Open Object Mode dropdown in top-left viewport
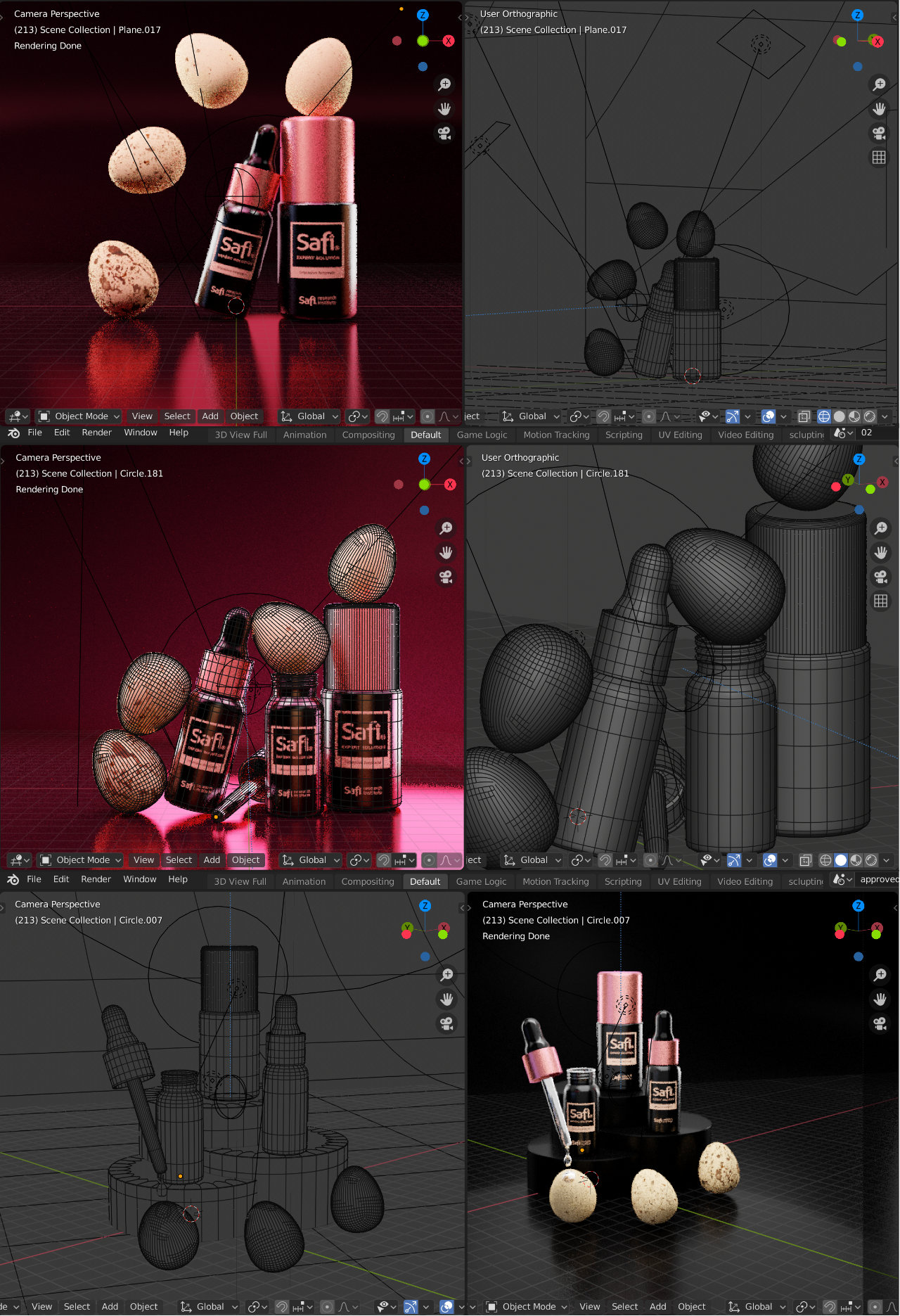900x1316 pixels. [79, 416]
